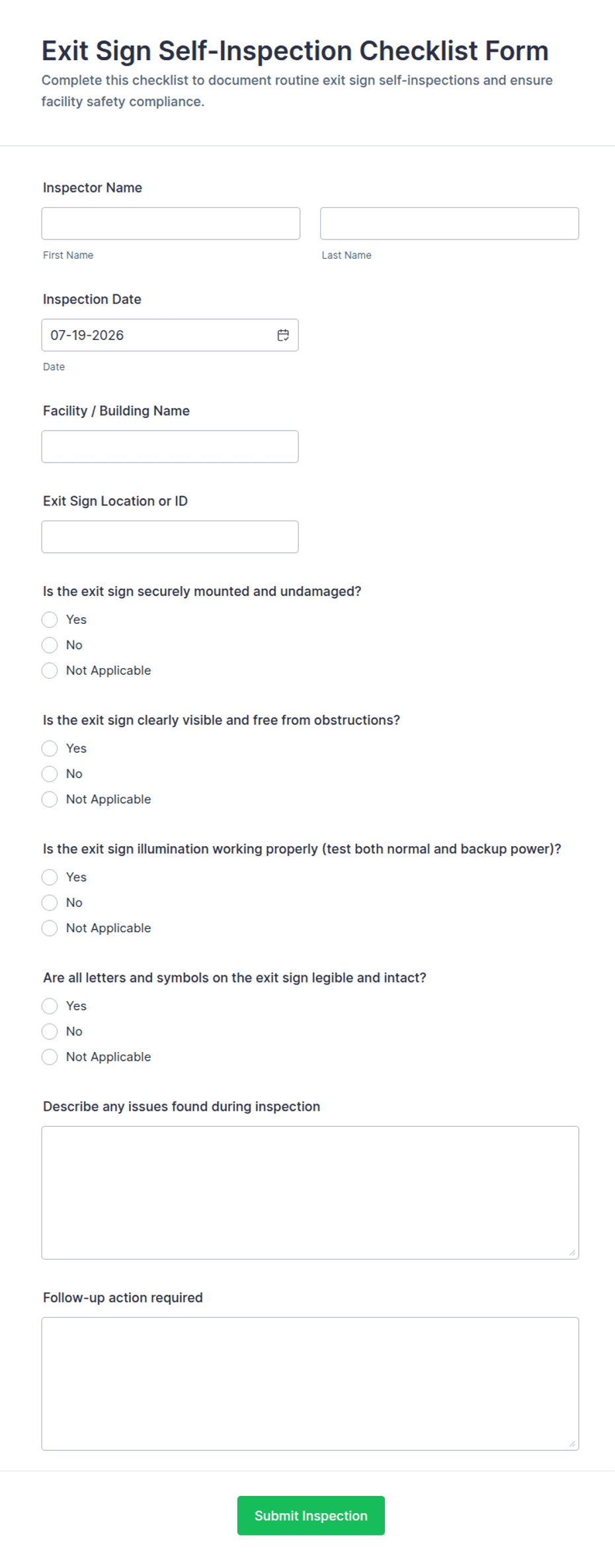This screenshot has width=615, height=1568.
Task: Click the Exit Sign Location or ID field
Action: click(170, 537)
